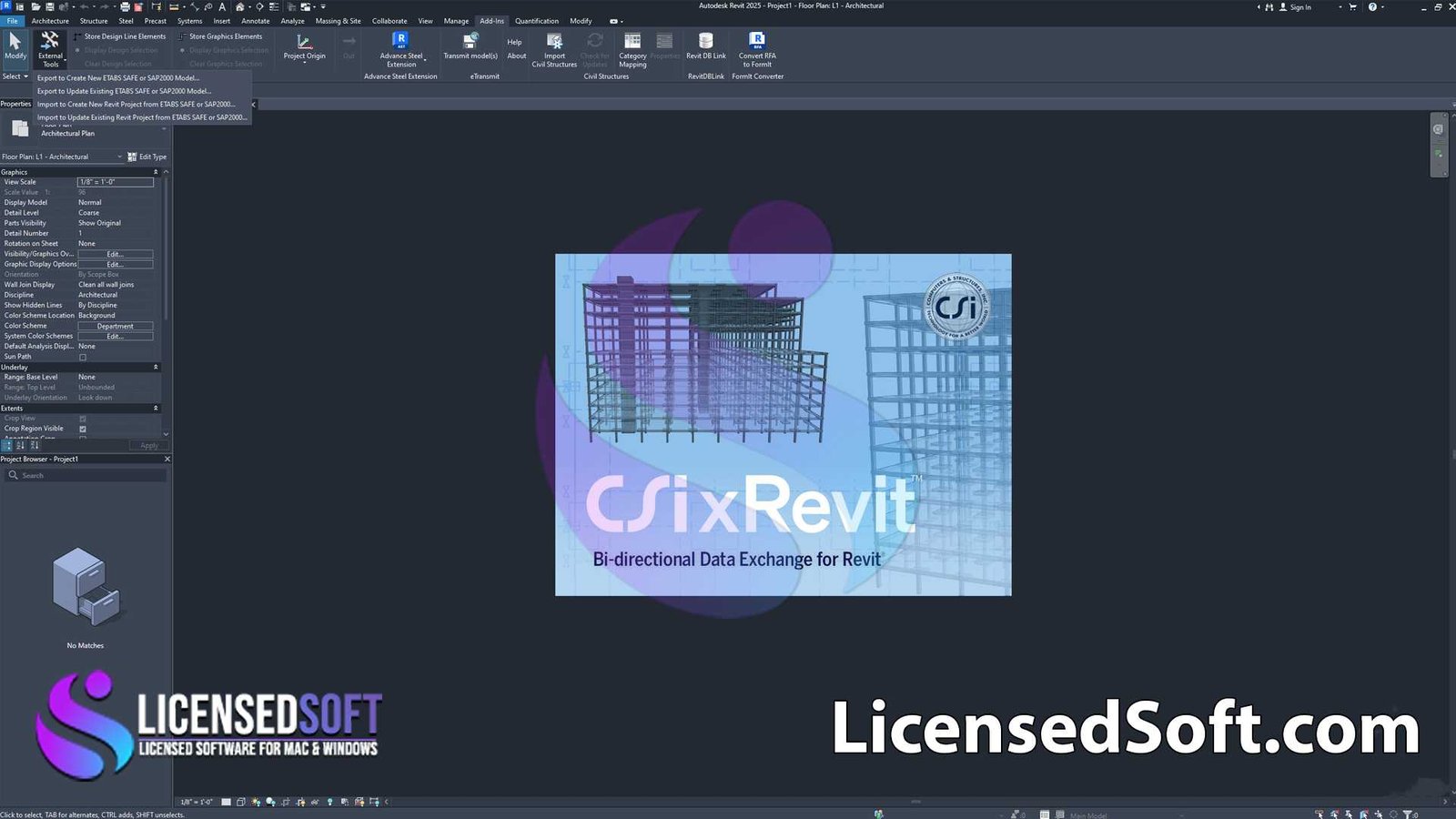Collapse the Underlay properties section

click(156, 367)
